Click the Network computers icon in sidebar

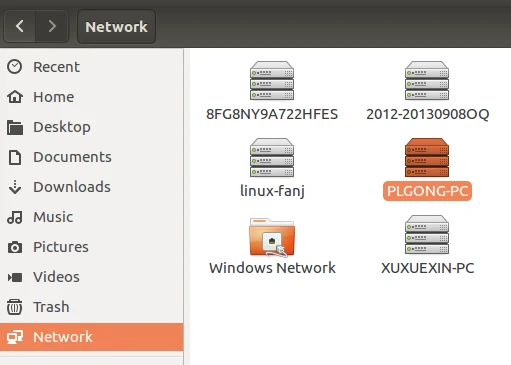(15, 337)
